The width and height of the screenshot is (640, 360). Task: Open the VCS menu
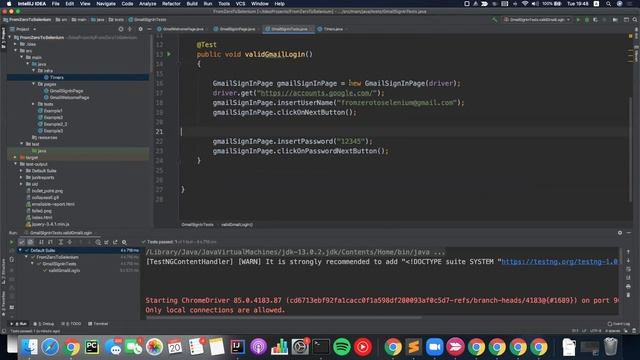[240, 4]
